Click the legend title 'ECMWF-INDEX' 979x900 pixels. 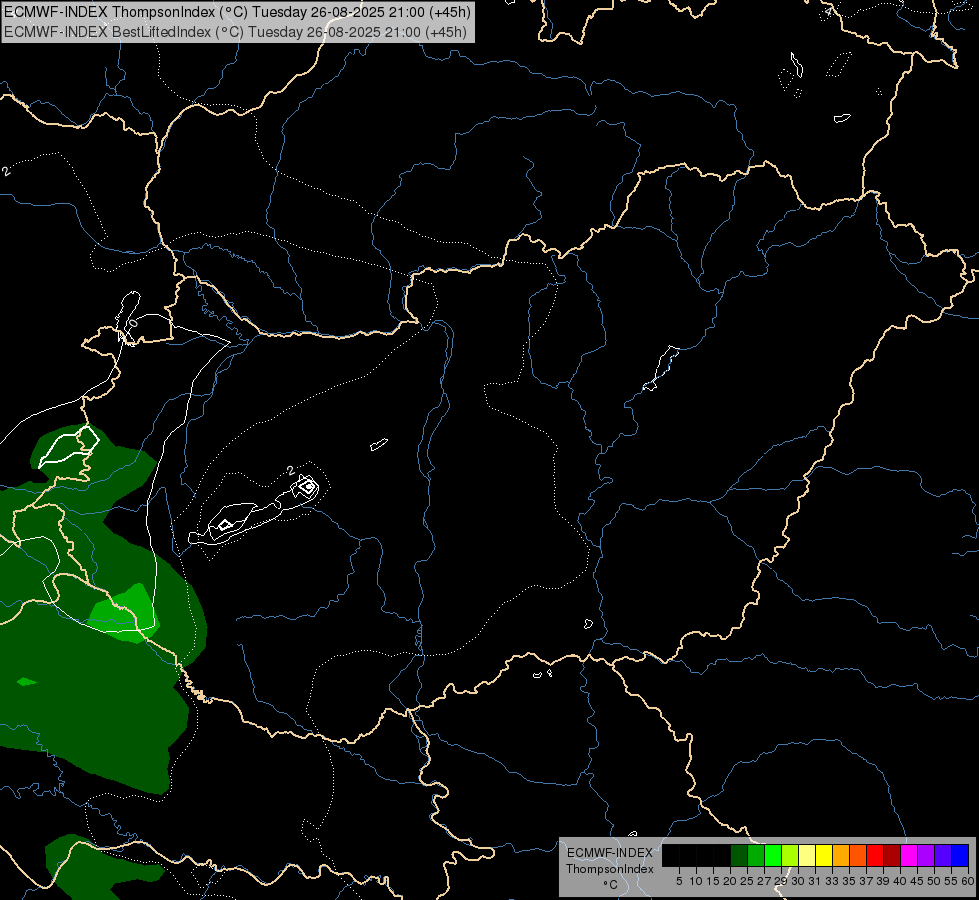click(x=610, y=853)
